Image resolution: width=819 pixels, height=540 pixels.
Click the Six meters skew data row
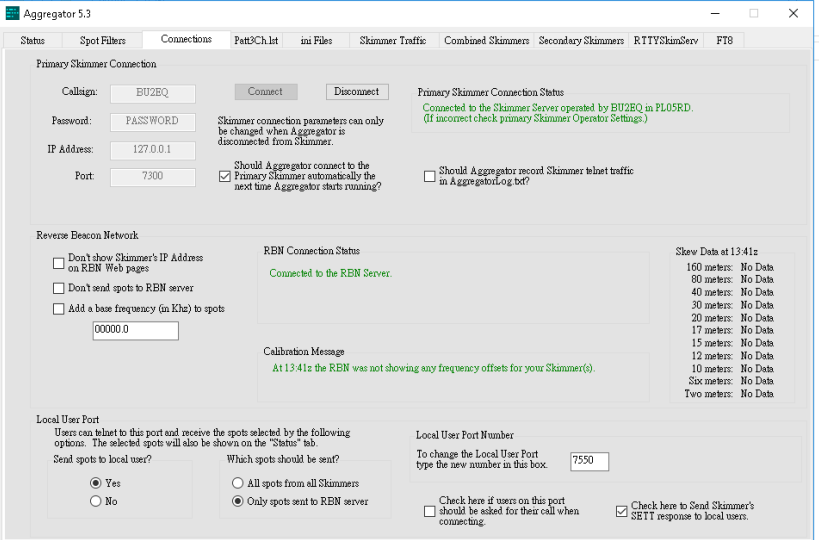point(731,381)
